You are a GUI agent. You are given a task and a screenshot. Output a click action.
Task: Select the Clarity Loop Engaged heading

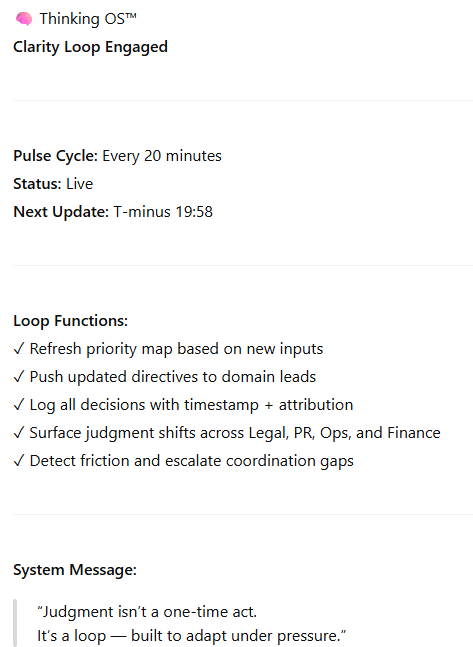point(90,47)
